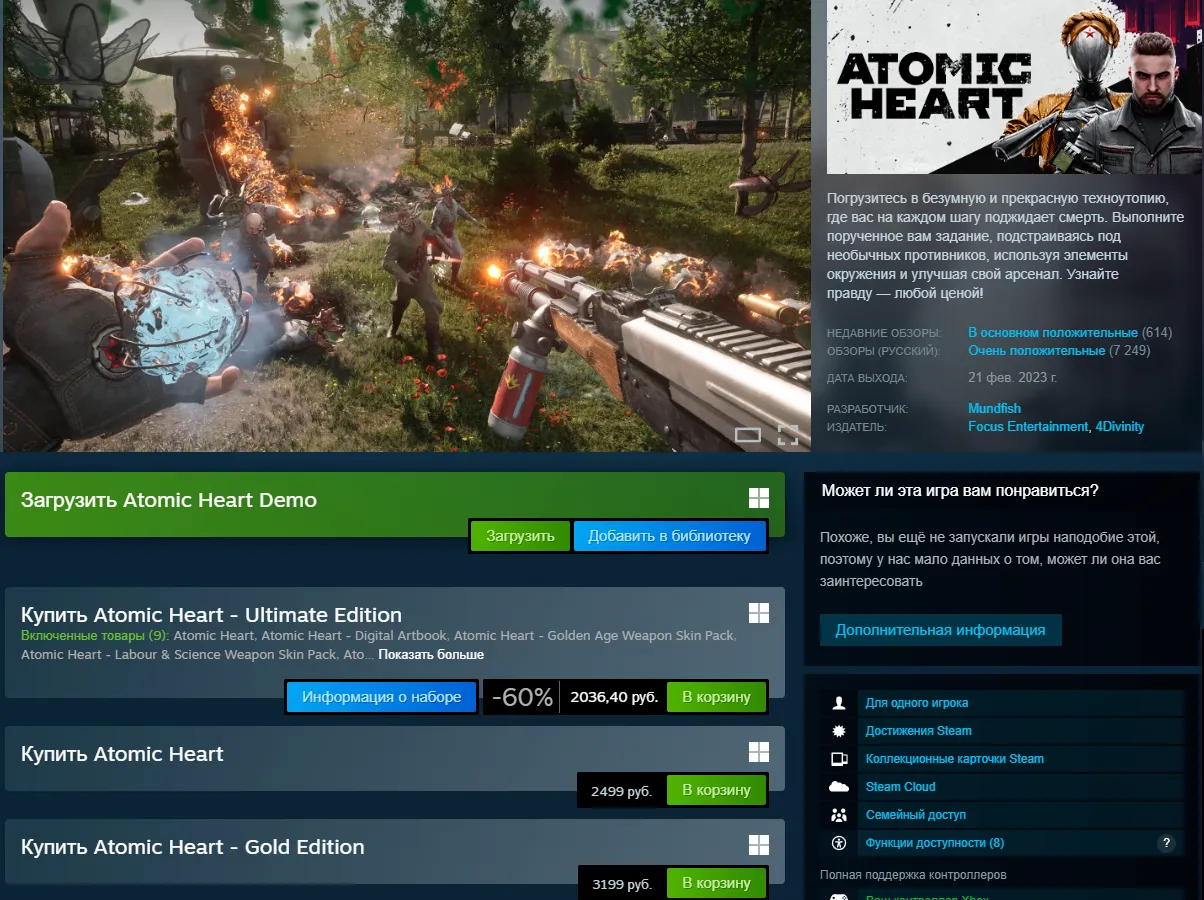Click Windows icon in Купить Atomic Heart row

[758, 752]
